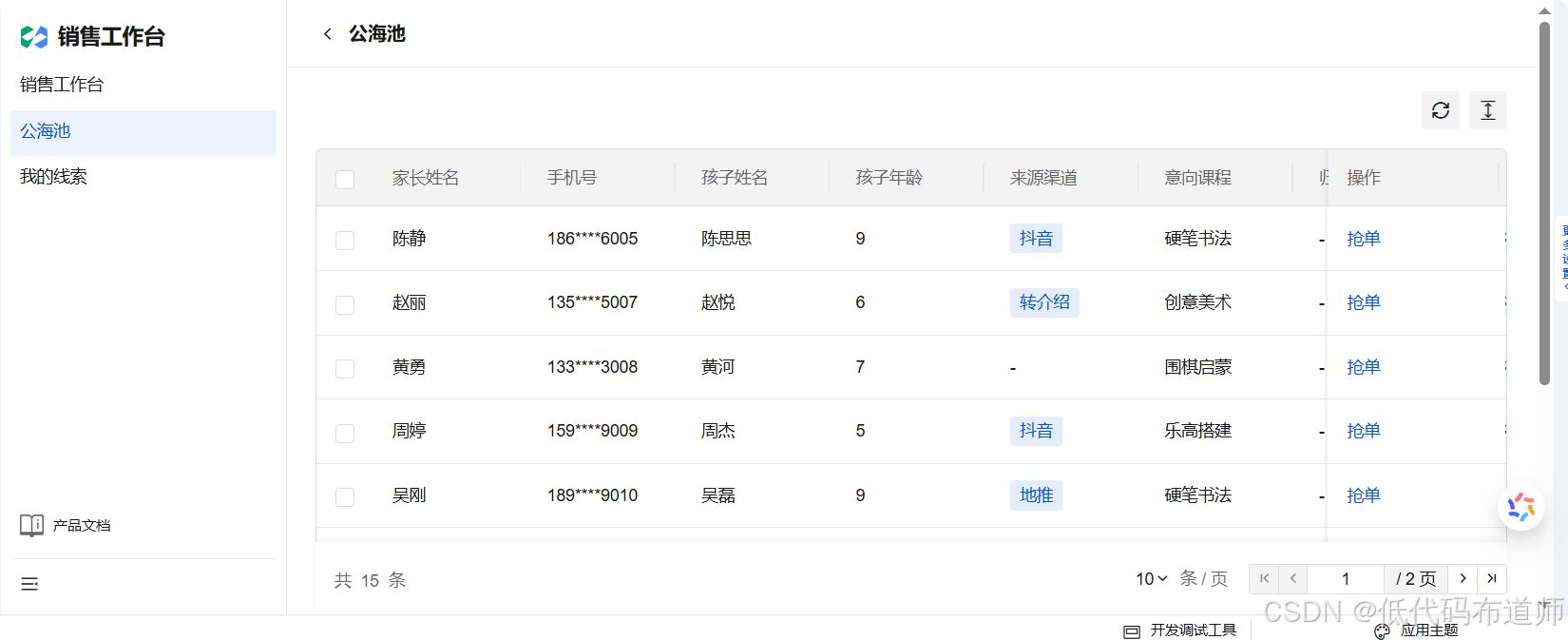Open 应用主题 palette option
This screenshot has width=1568, height=640.
(1416, 630)
